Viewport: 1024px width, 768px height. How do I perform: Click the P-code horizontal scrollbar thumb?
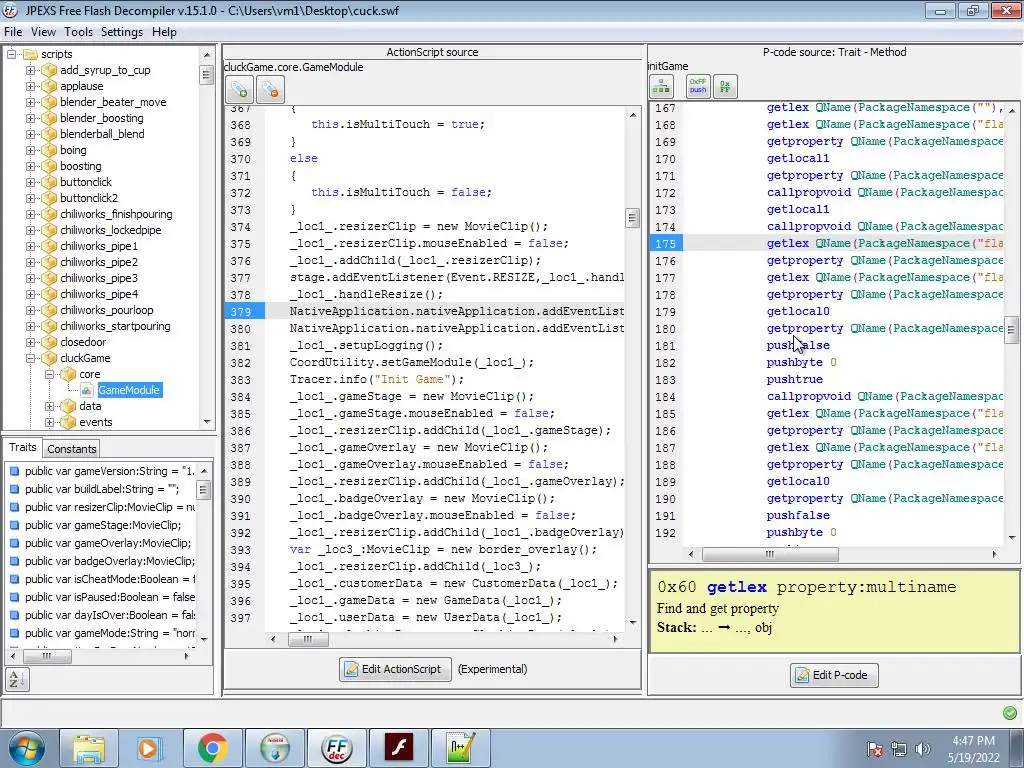(770, 554)
